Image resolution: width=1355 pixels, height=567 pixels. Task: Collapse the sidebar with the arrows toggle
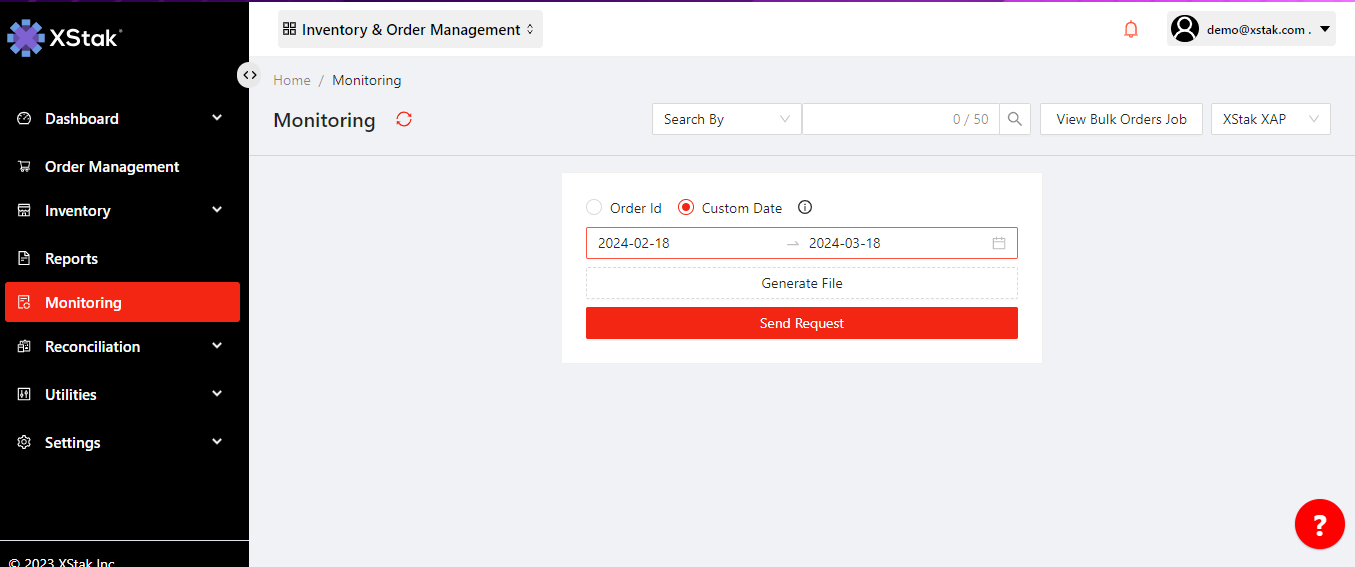(x=249, y=75)
